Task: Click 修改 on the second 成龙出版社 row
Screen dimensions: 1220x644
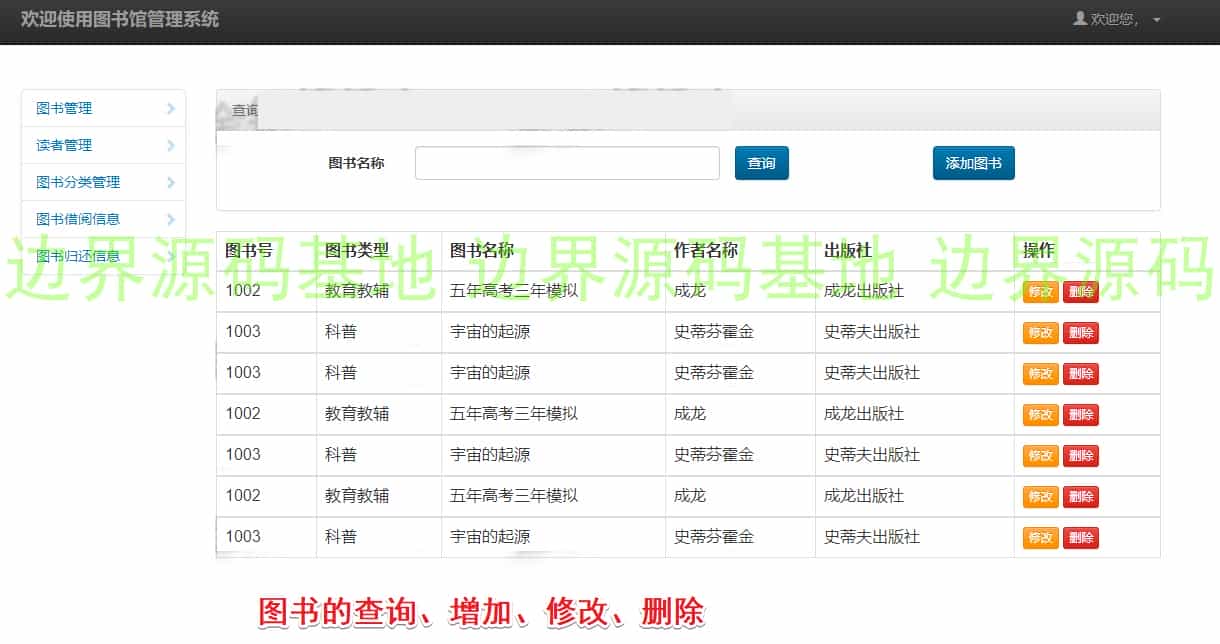Action: click(1040, 414)
